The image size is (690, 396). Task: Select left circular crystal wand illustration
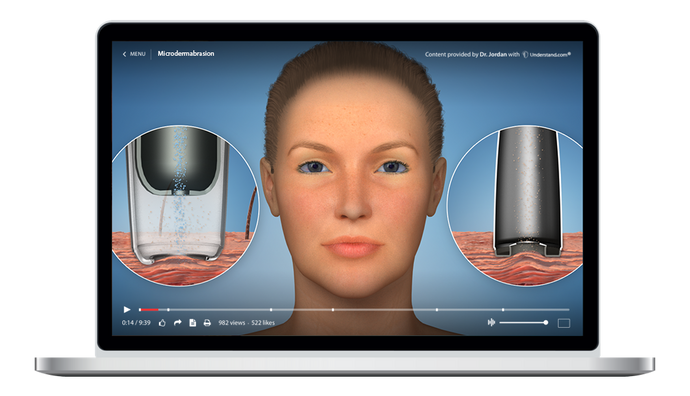pos(185,205)
